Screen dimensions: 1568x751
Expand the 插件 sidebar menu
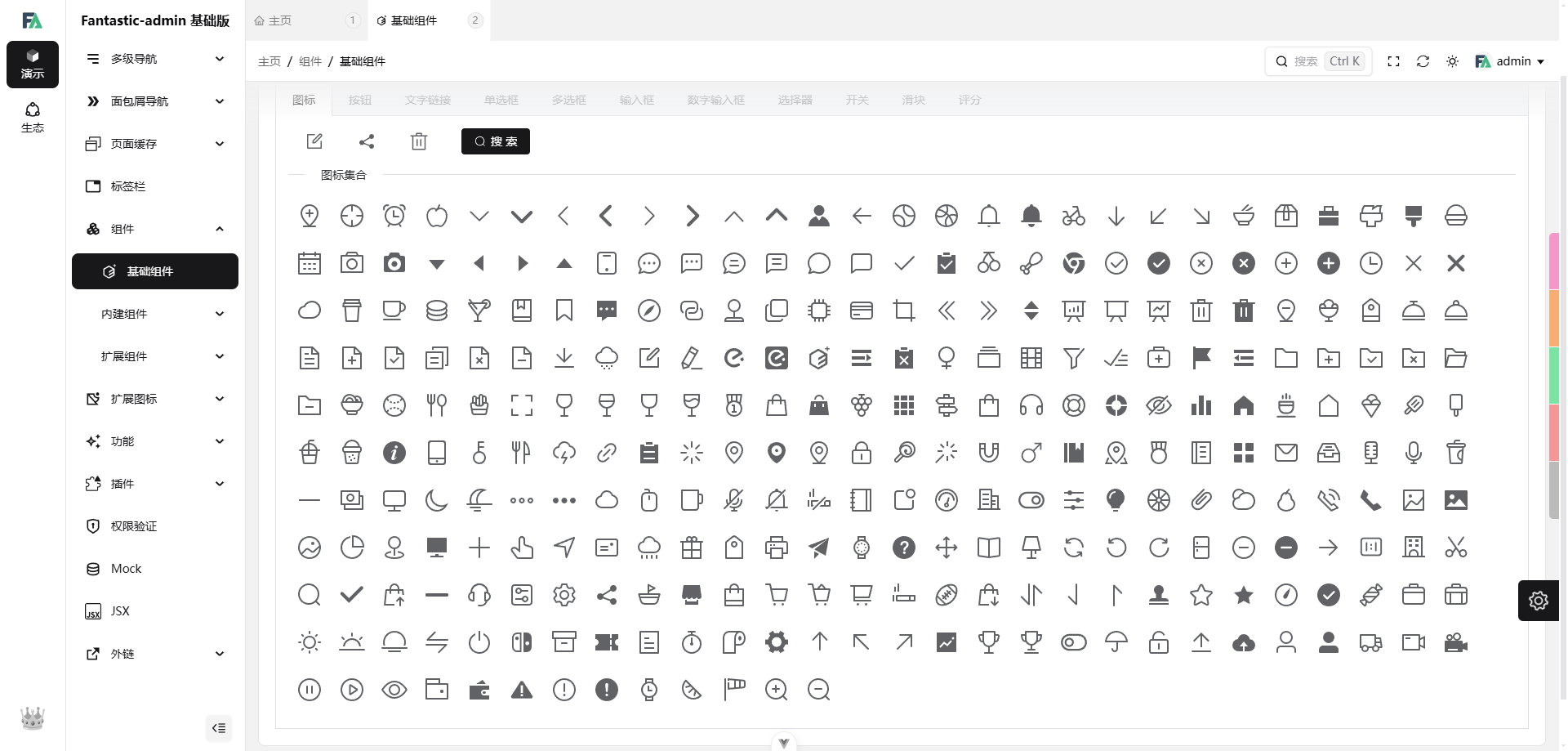coord(155,484)
